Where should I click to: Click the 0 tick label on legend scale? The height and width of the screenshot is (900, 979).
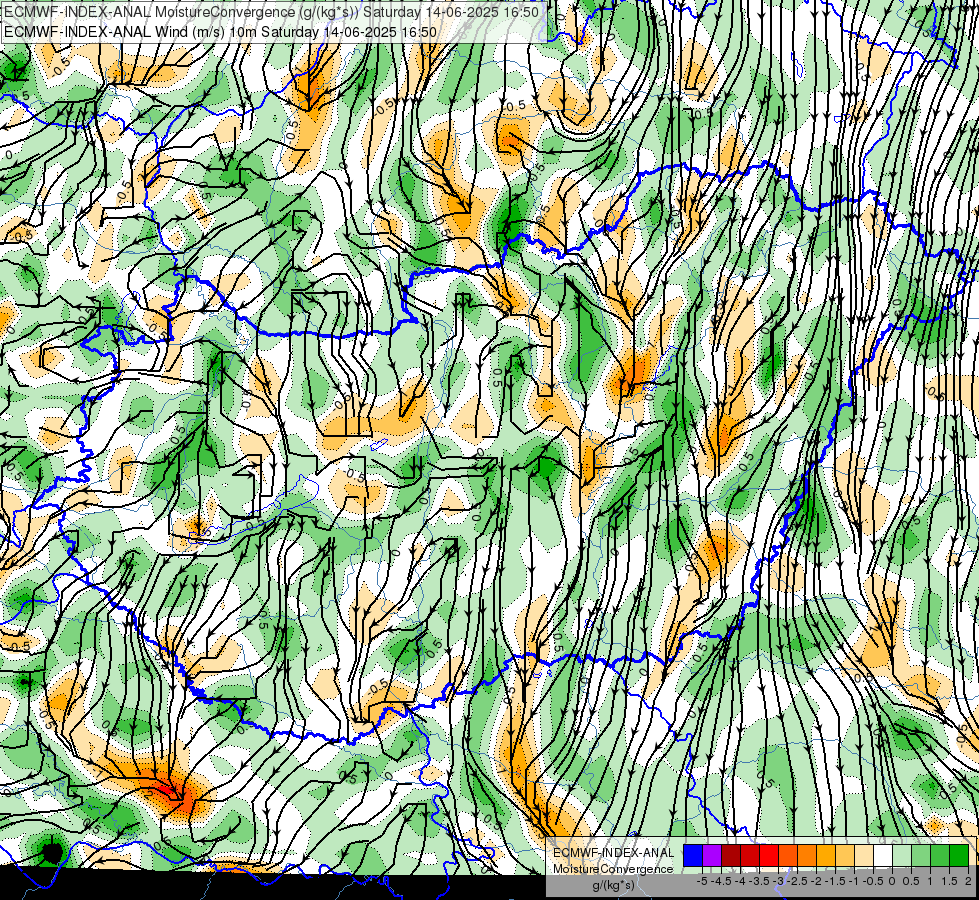tap(892, 881)
